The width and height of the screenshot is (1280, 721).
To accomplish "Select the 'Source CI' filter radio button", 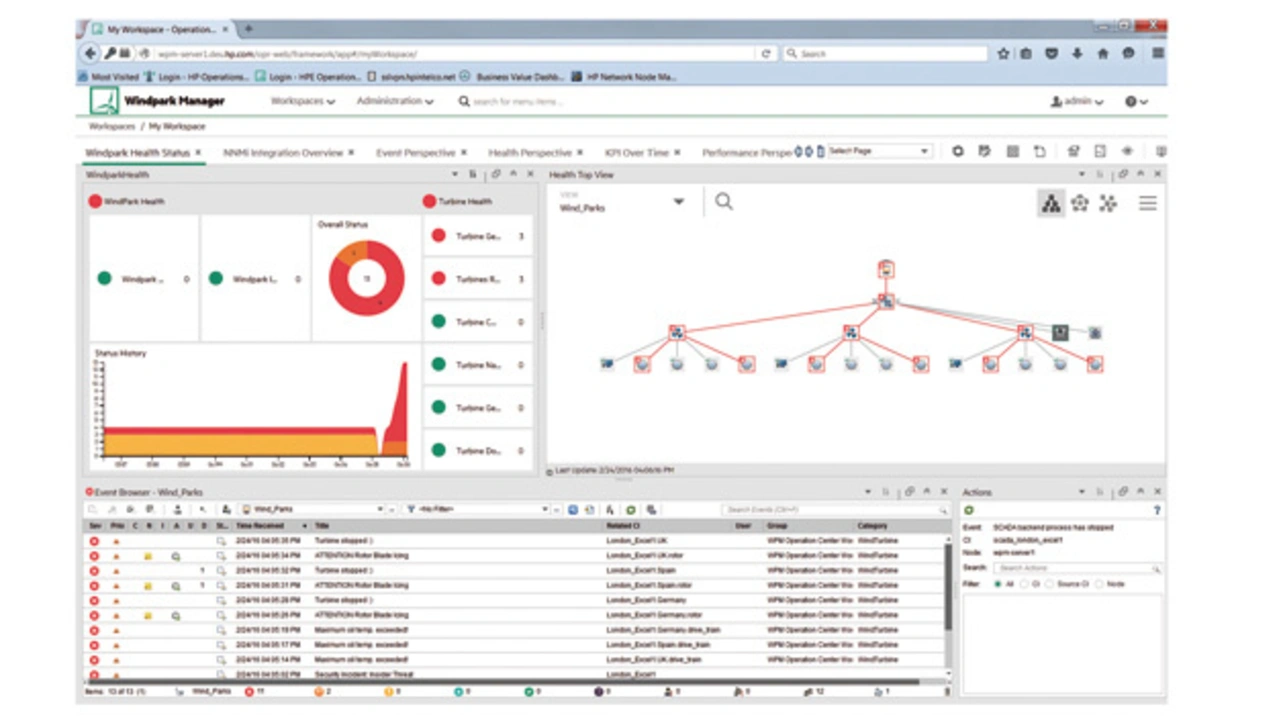I will coord(1049,584).
